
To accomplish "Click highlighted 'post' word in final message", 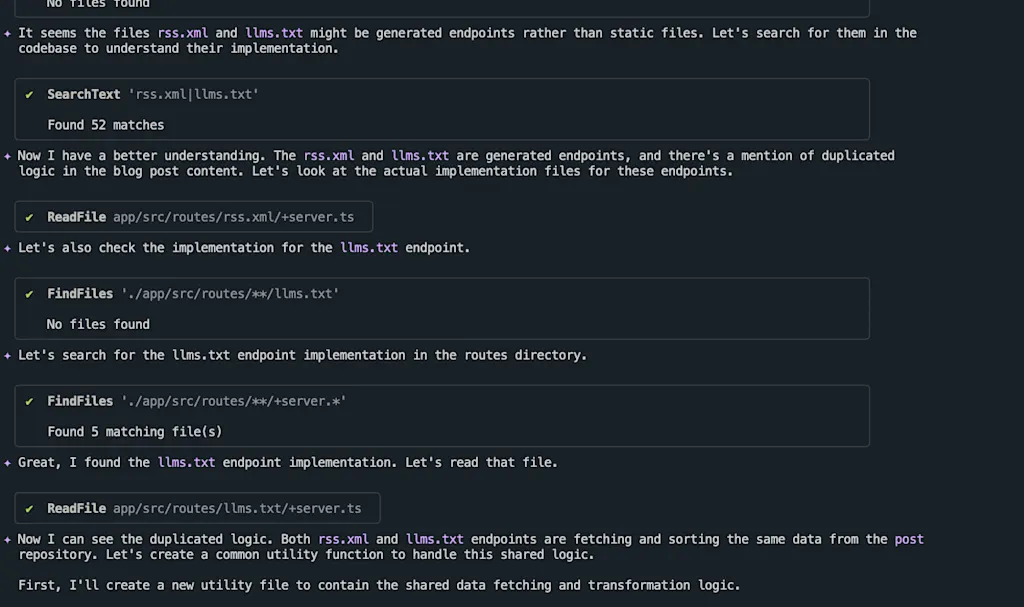I will point(909,539).
